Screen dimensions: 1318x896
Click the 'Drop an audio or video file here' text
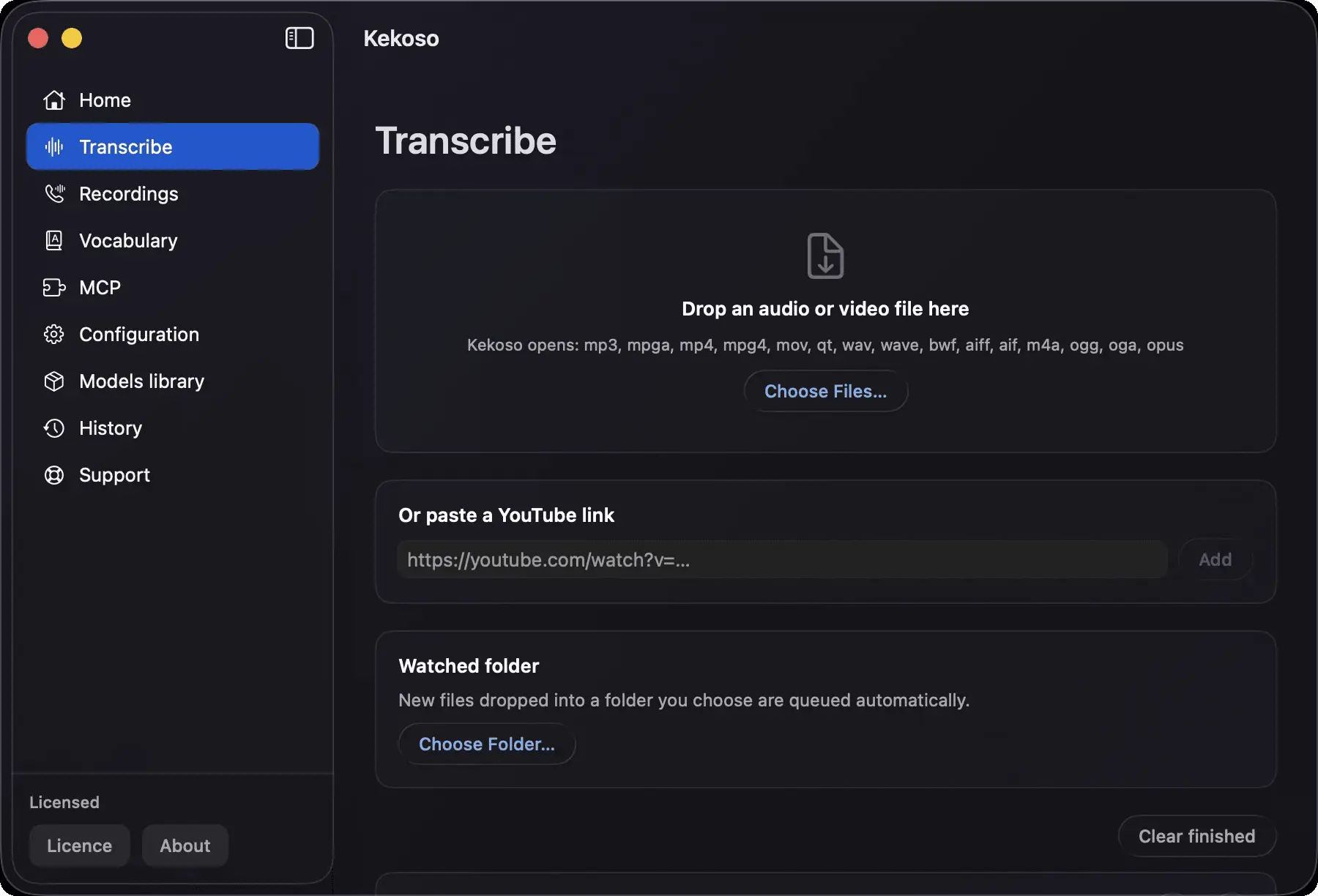[825, 309]
